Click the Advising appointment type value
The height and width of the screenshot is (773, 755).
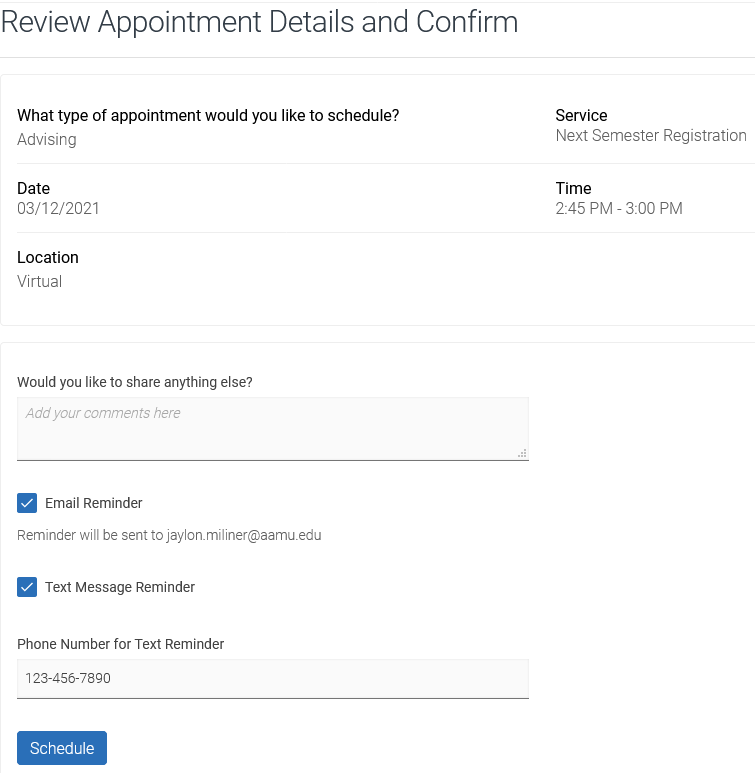pos(47,140)
